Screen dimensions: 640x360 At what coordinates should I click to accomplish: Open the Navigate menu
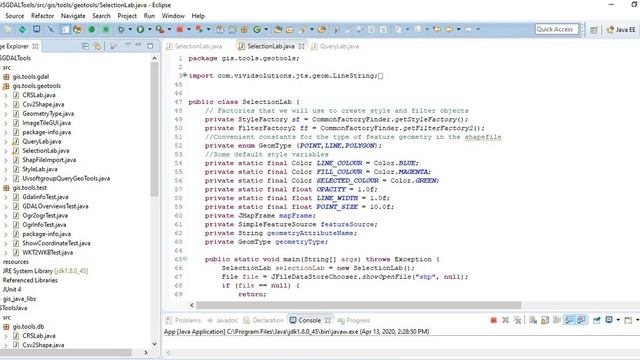pyautogui.click(x=73, y=16)
